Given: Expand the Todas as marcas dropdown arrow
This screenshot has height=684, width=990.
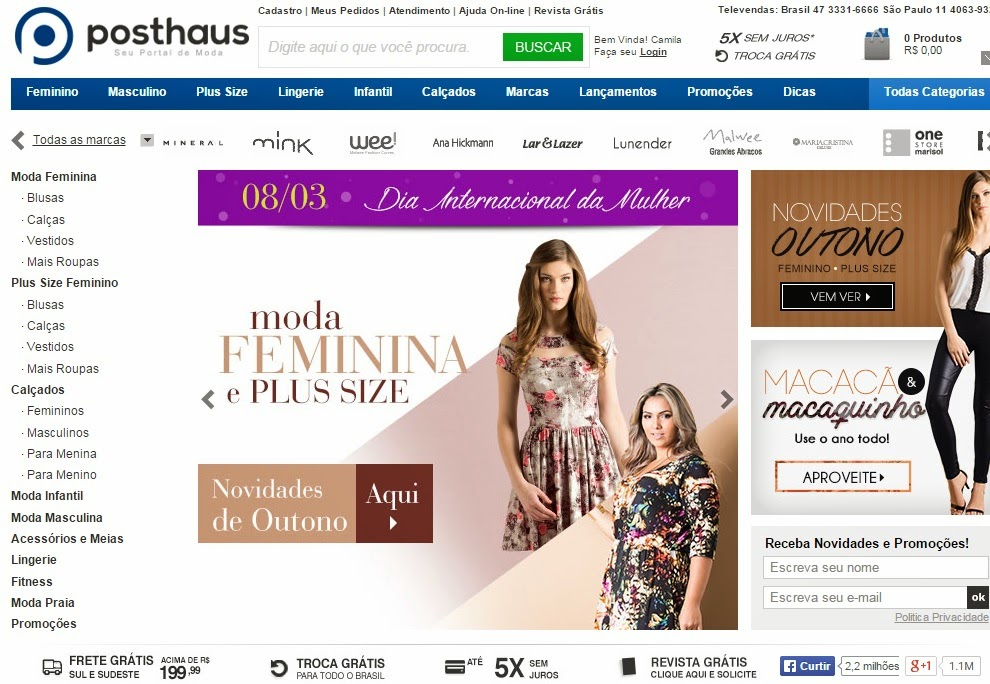Looking at the screenshot, I should coord(147,140).
